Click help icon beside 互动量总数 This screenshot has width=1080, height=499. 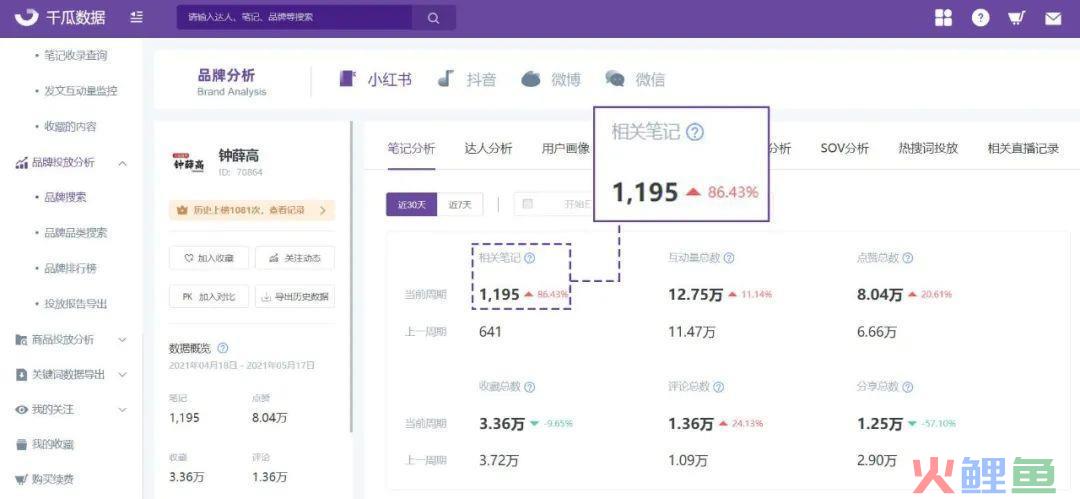point(729,258)
